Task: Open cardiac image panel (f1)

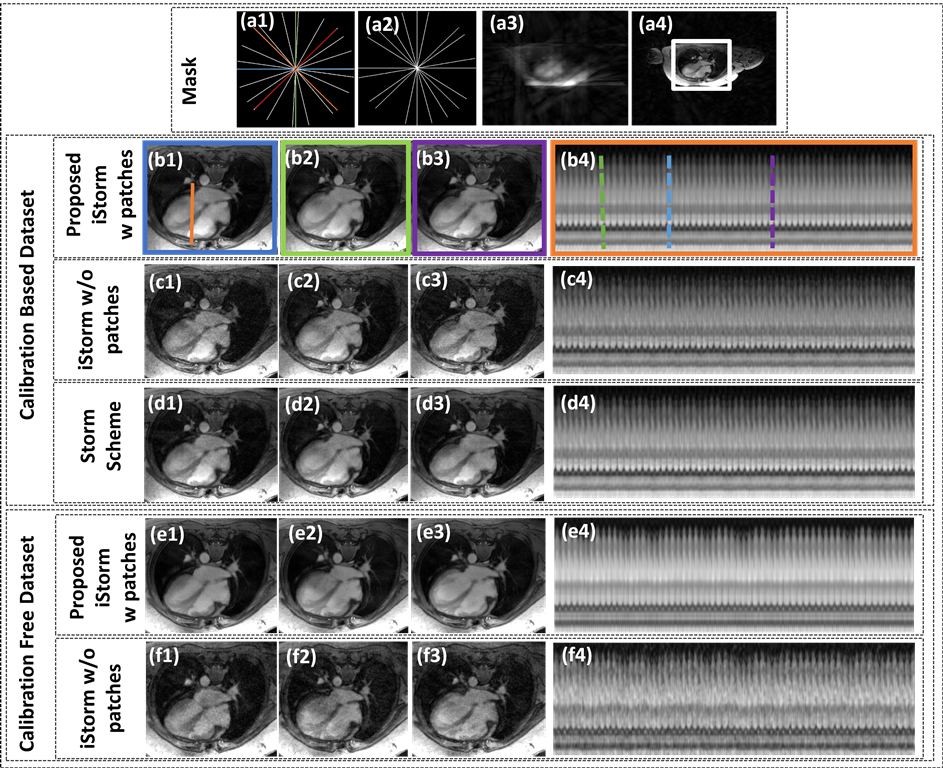Action: pyautogui.click(x=210, y=700)
